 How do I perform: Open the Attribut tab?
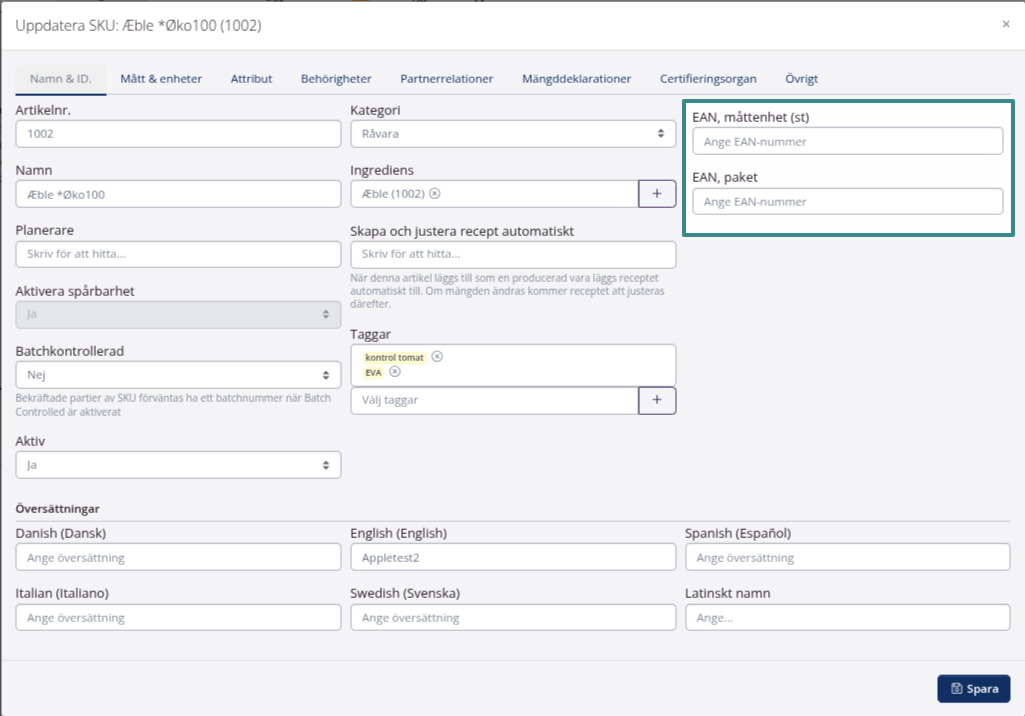[251, 79]
